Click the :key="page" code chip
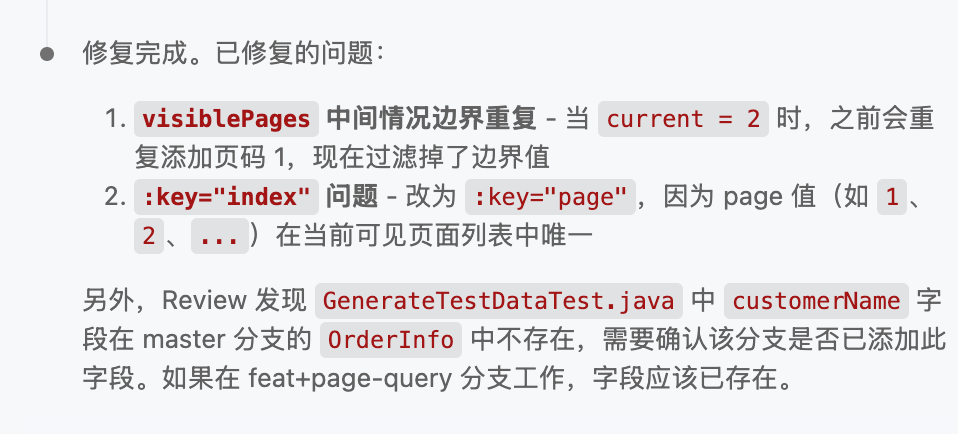Viewport: 958px width, 434px height. coord(550,196)
